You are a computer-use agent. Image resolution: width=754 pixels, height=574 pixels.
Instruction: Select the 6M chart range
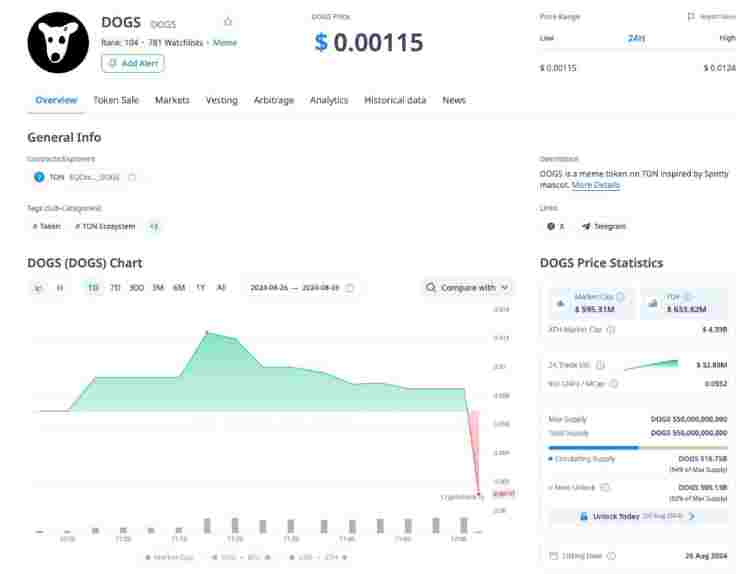(x=179, y=288)
